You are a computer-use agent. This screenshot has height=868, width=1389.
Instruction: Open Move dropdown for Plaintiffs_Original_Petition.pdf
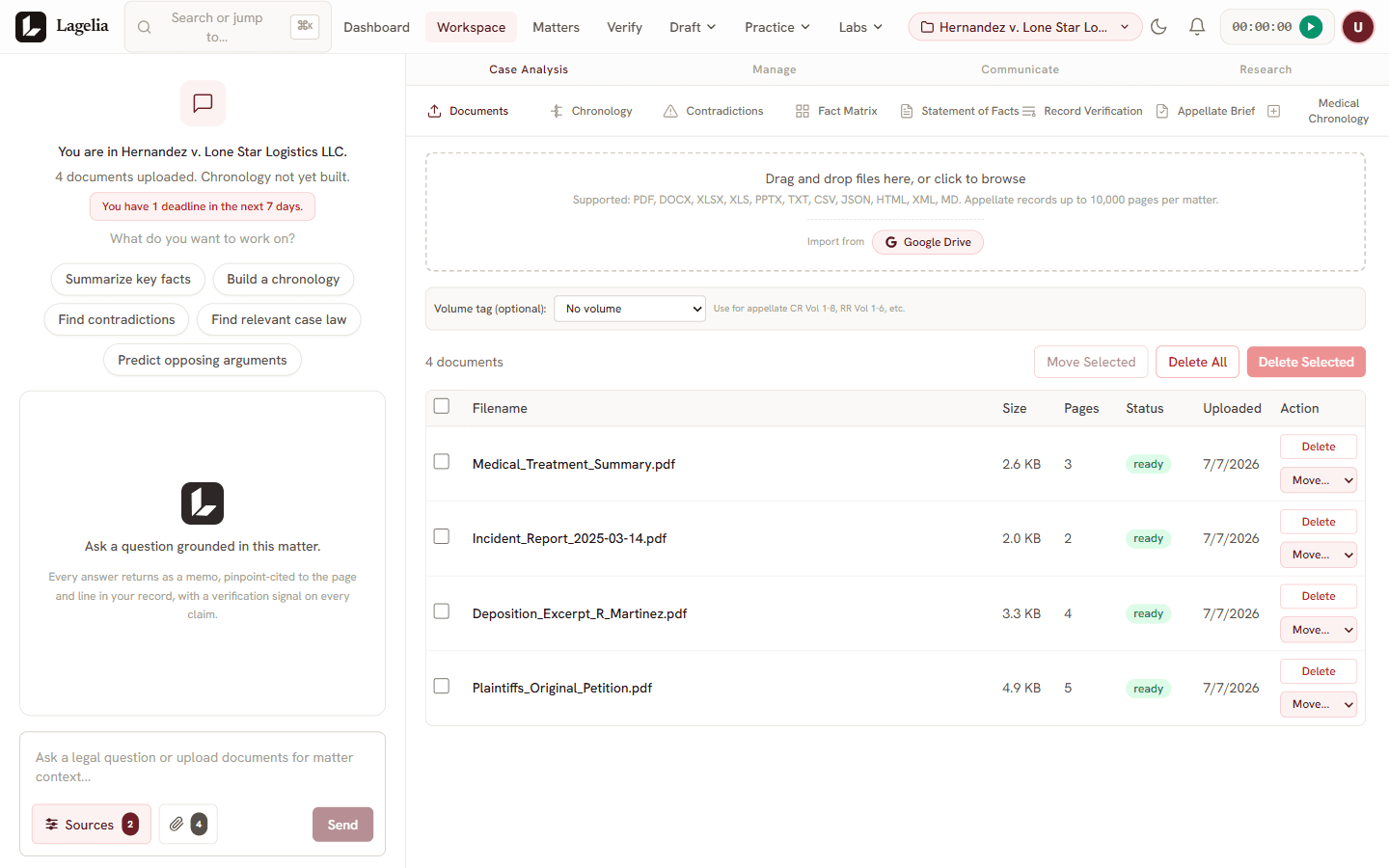[x=1319, y=704]
